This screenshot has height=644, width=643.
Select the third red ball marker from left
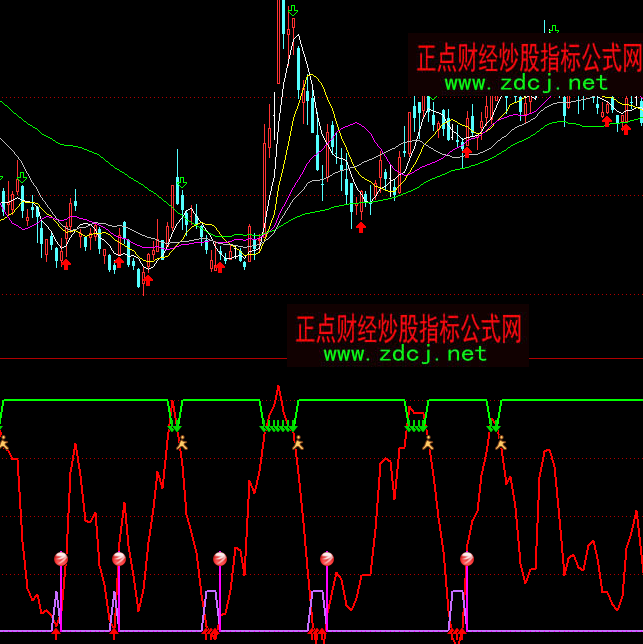point(221,558)
